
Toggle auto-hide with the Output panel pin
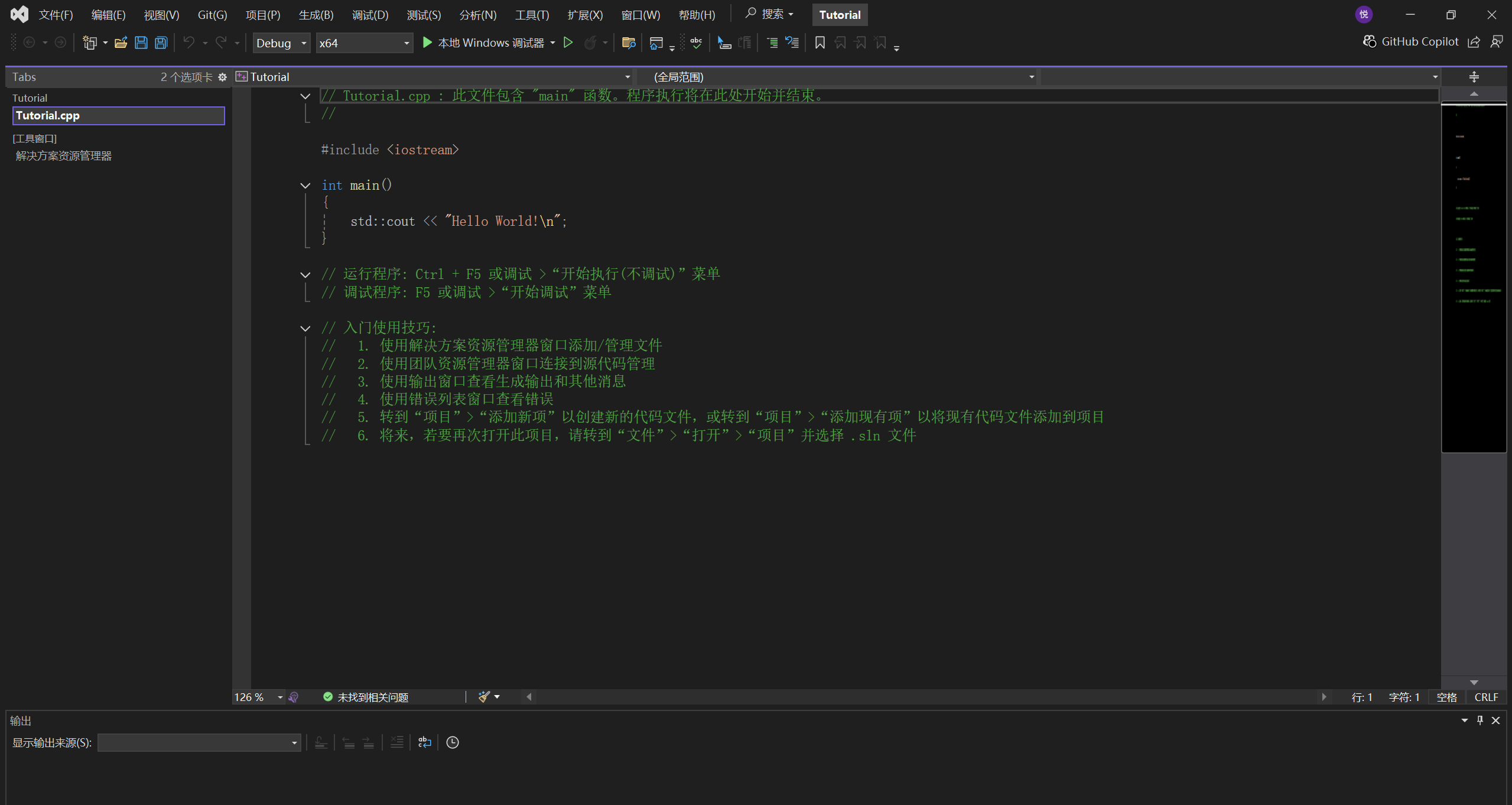(1480, 720)
